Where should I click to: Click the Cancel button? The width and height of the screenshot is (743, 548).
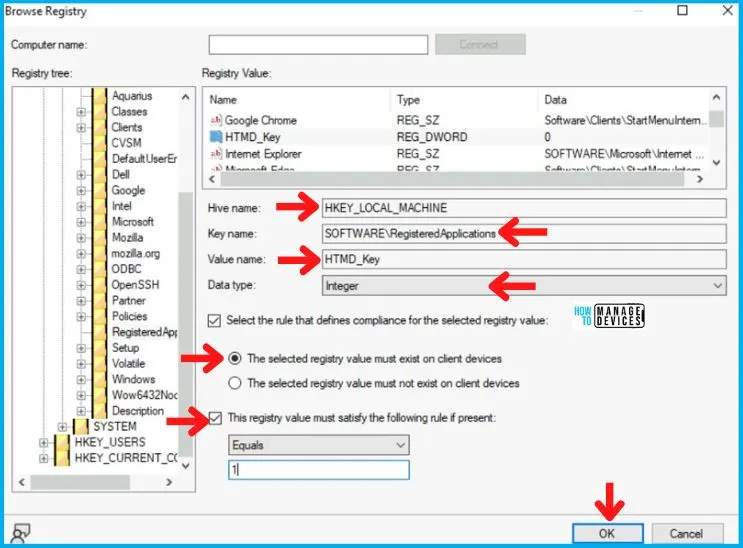coord(686,534)
